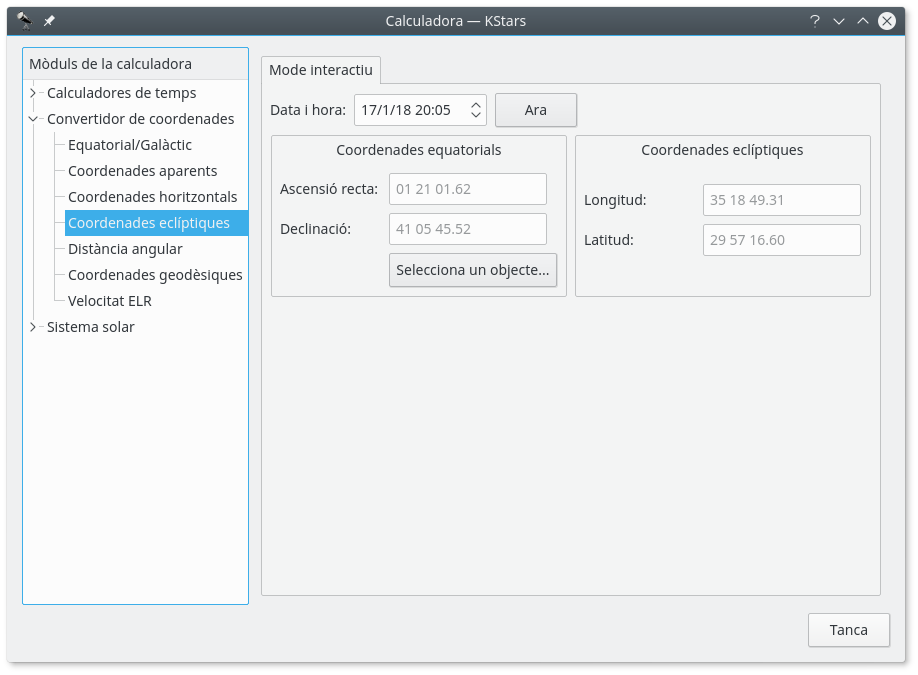918x675 pixels.
Task: Expand the Sistema solar tree node
Action: tap(33, 327)
